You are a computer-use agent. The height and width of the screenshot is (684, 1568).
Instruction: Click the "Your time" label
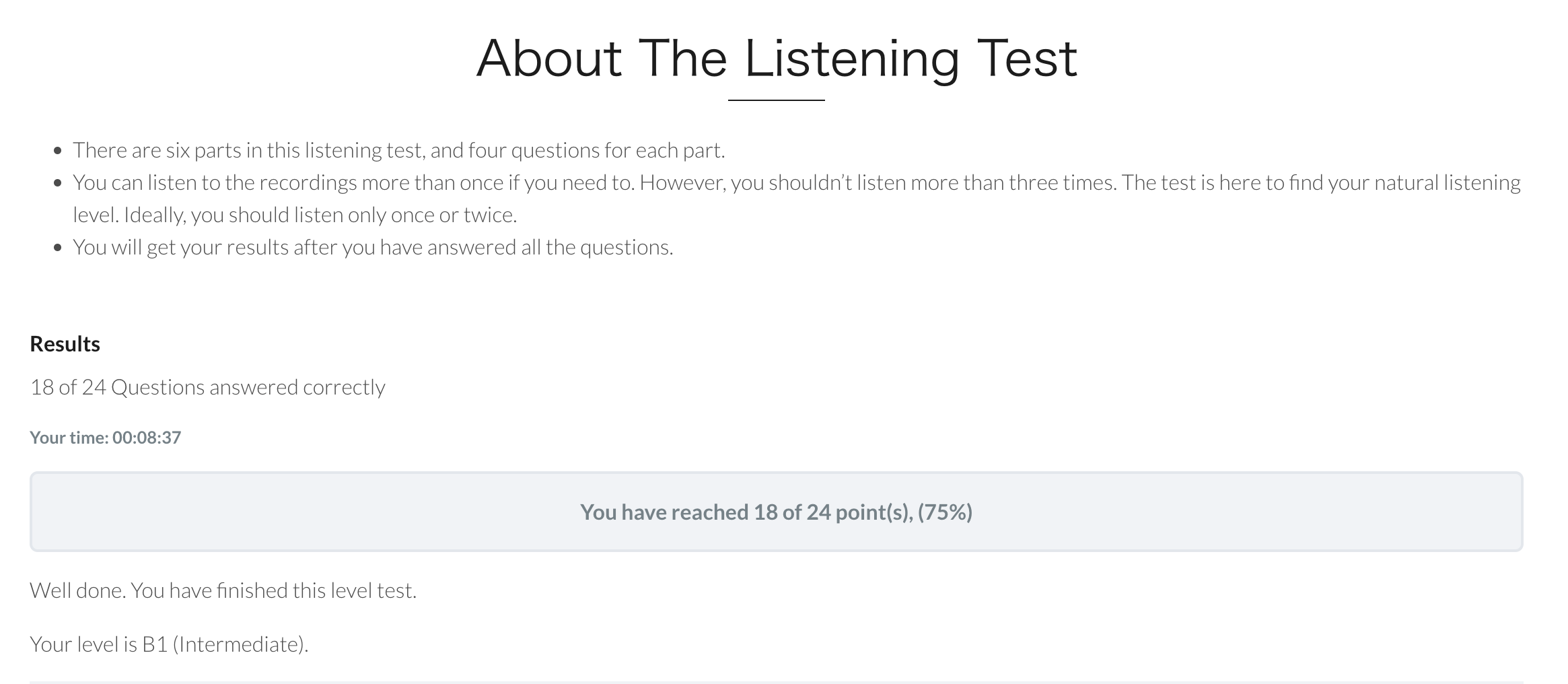(69, 438)
